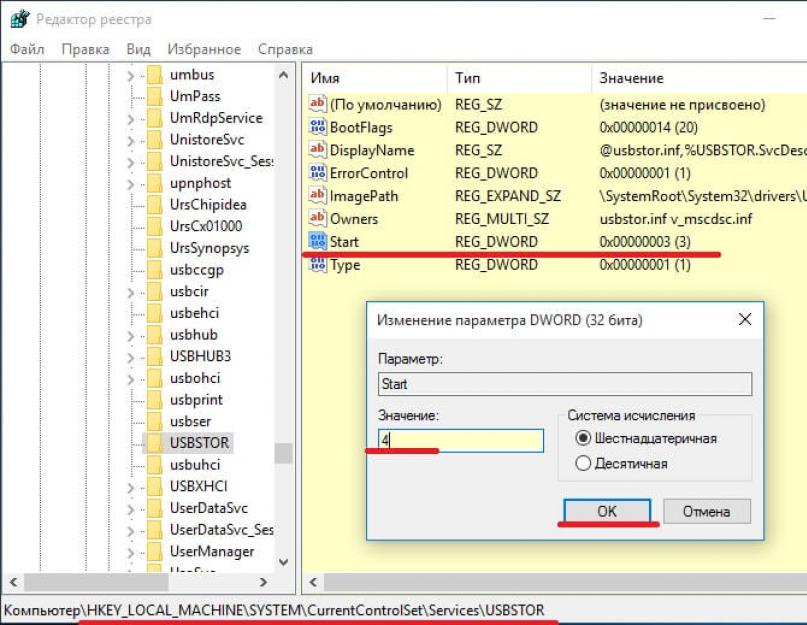Click the USBSTOR folder icon
The height and width of the screenshot is (625, 807).
154,443
